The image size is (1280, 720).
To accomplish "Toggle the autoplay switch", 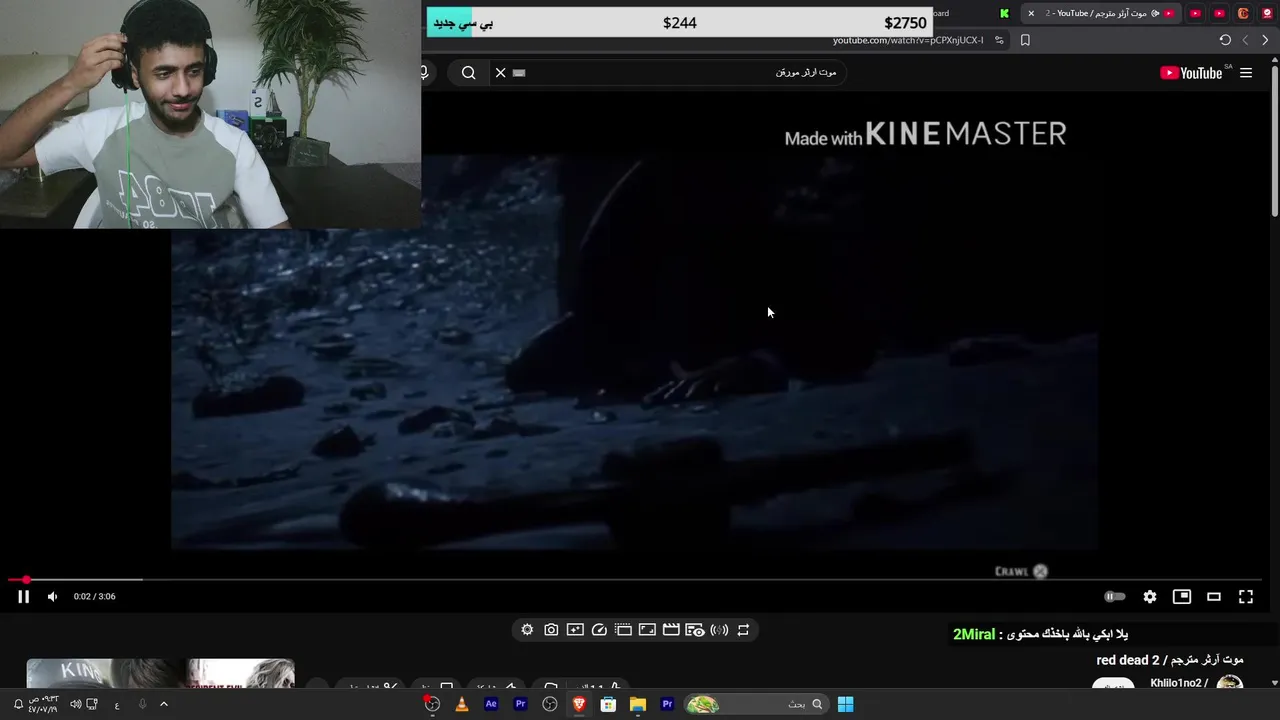I will click(x=1115, y=596).
